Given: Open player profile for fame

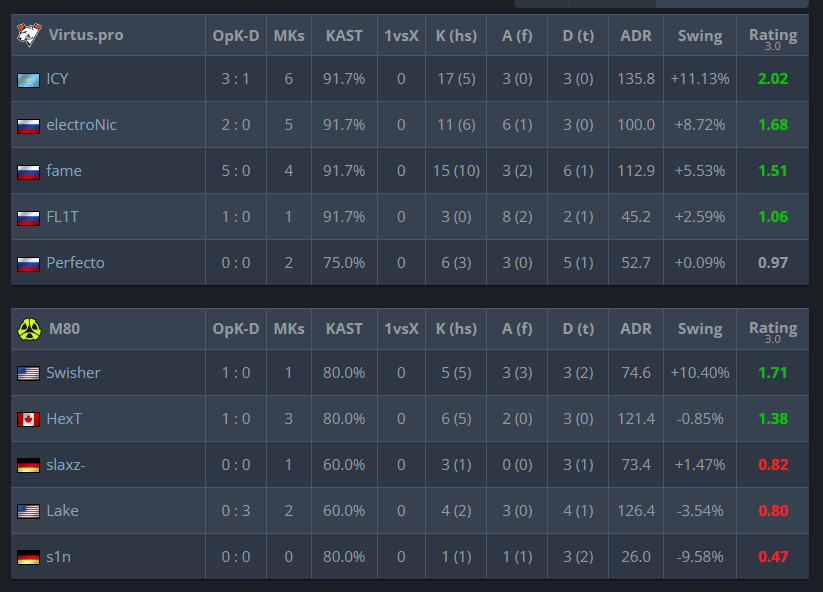Looking at the screenshot, I should (x=64, y=171).
